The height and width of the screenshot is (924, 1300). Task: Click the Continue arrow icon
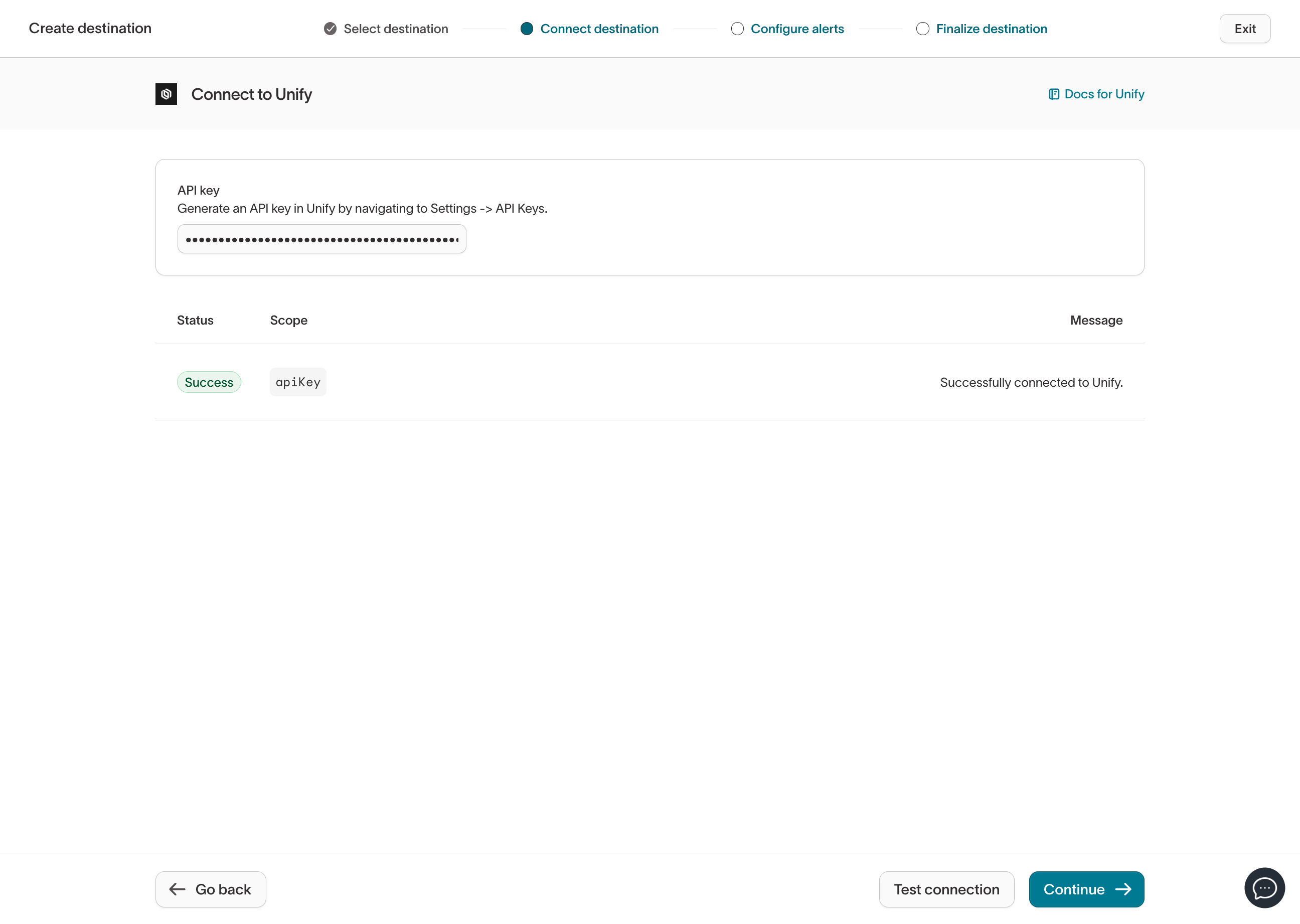click(x=1123, y=889)
